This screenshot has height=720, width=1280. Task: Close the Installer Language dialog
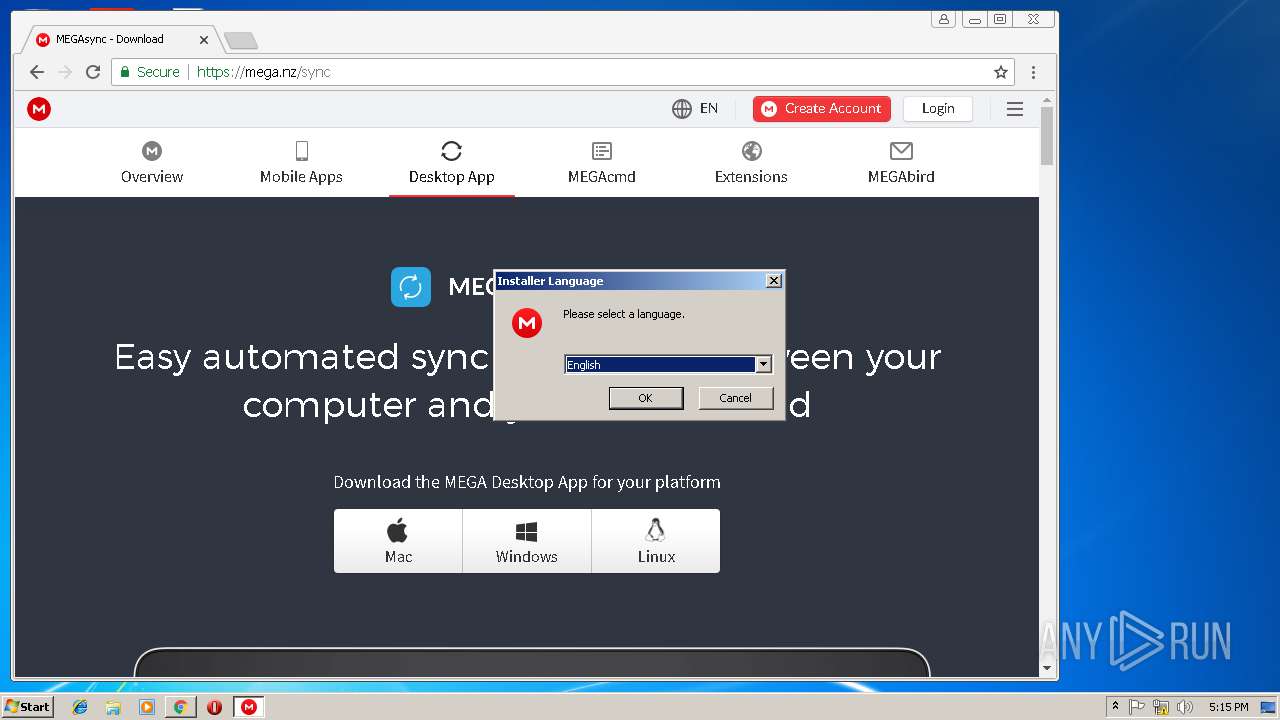774,281
